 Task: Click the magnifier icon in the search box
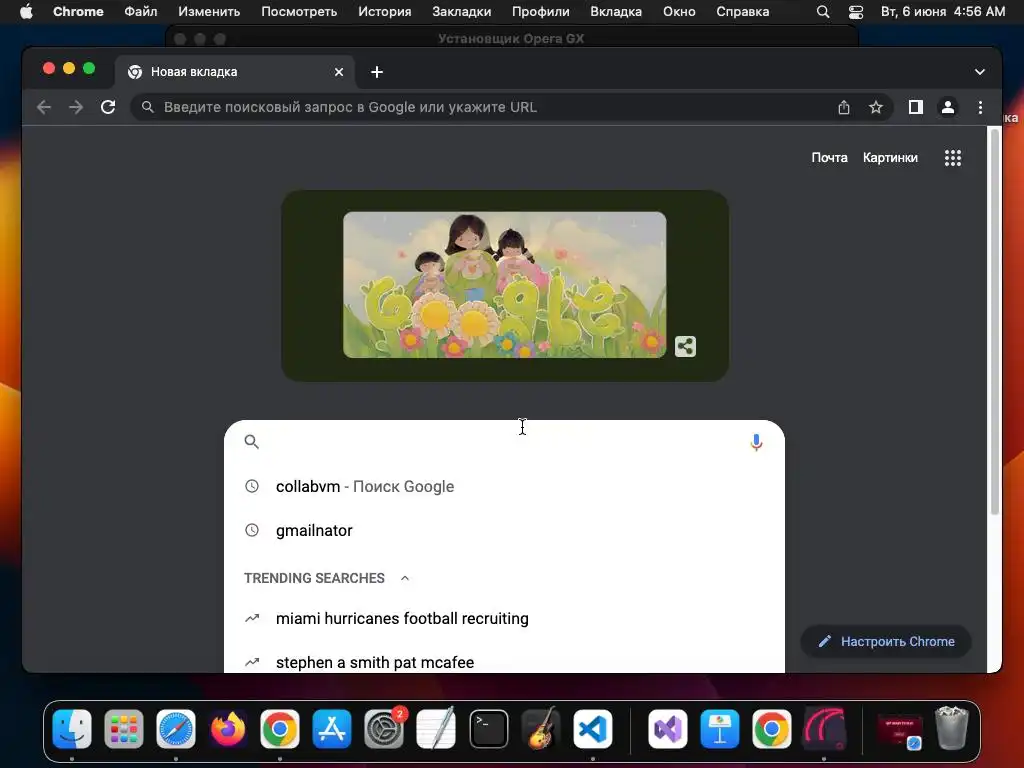coord(251,442)
